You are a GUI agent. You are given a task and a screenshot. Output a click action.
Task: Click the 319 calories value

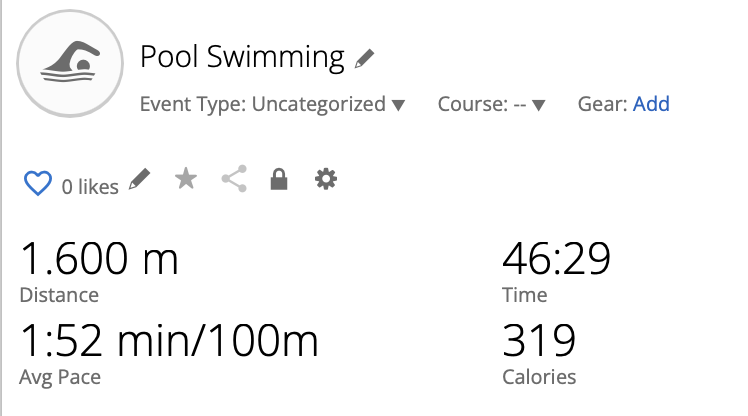[x=539, y=341]
